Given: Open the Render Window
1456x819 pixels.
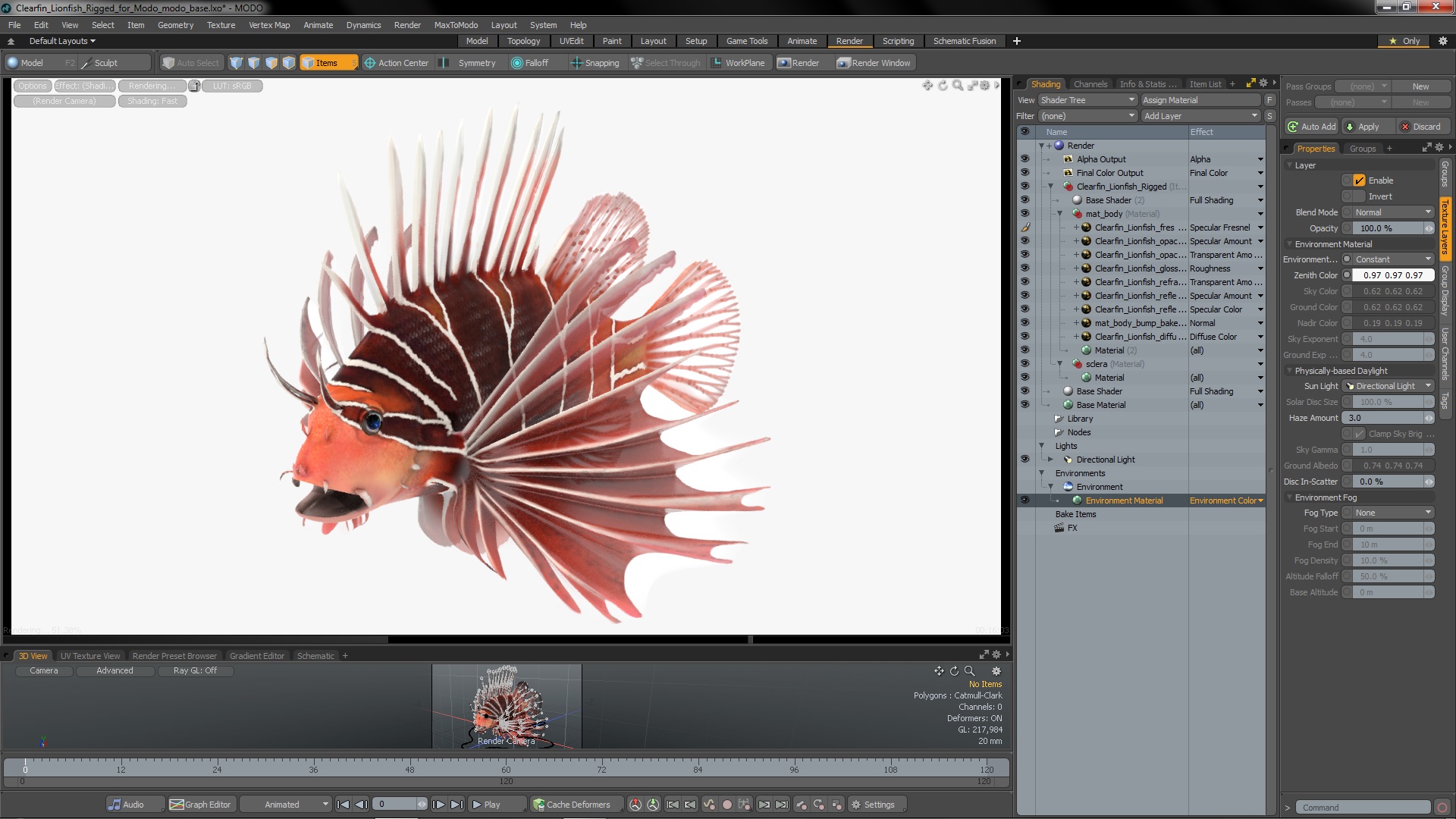Looking at the screenshot, I should click(x=874, y=63).
